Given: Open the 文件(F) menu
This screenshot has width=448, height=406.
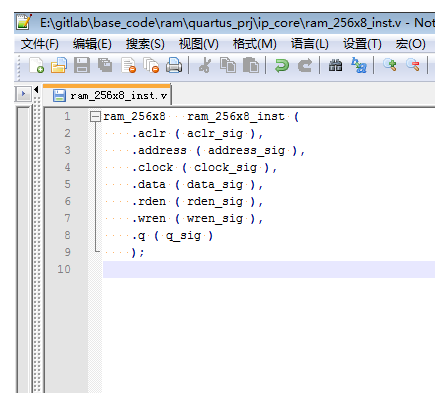Looking at the screenshot, I should tap(39, 44).
